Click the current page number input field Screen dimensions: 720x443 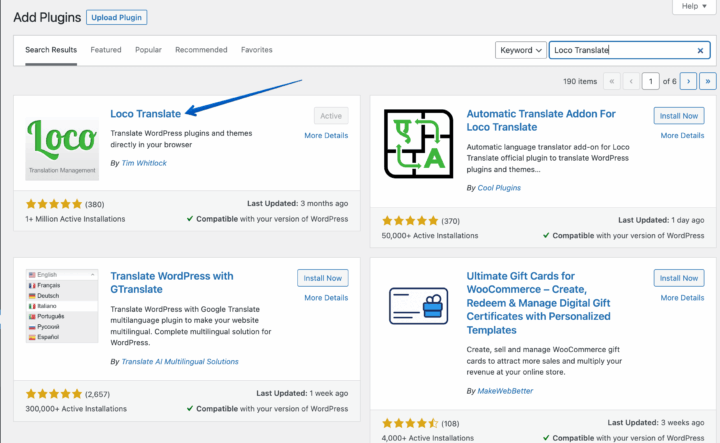(651, 81)
